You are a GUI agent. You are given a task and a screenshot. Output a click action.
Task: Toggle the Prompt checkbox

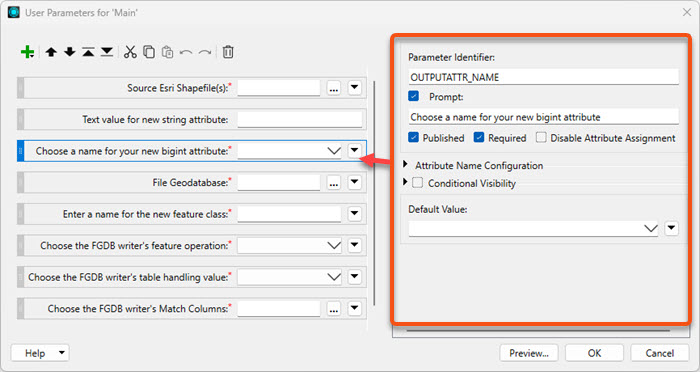point(413,96)
